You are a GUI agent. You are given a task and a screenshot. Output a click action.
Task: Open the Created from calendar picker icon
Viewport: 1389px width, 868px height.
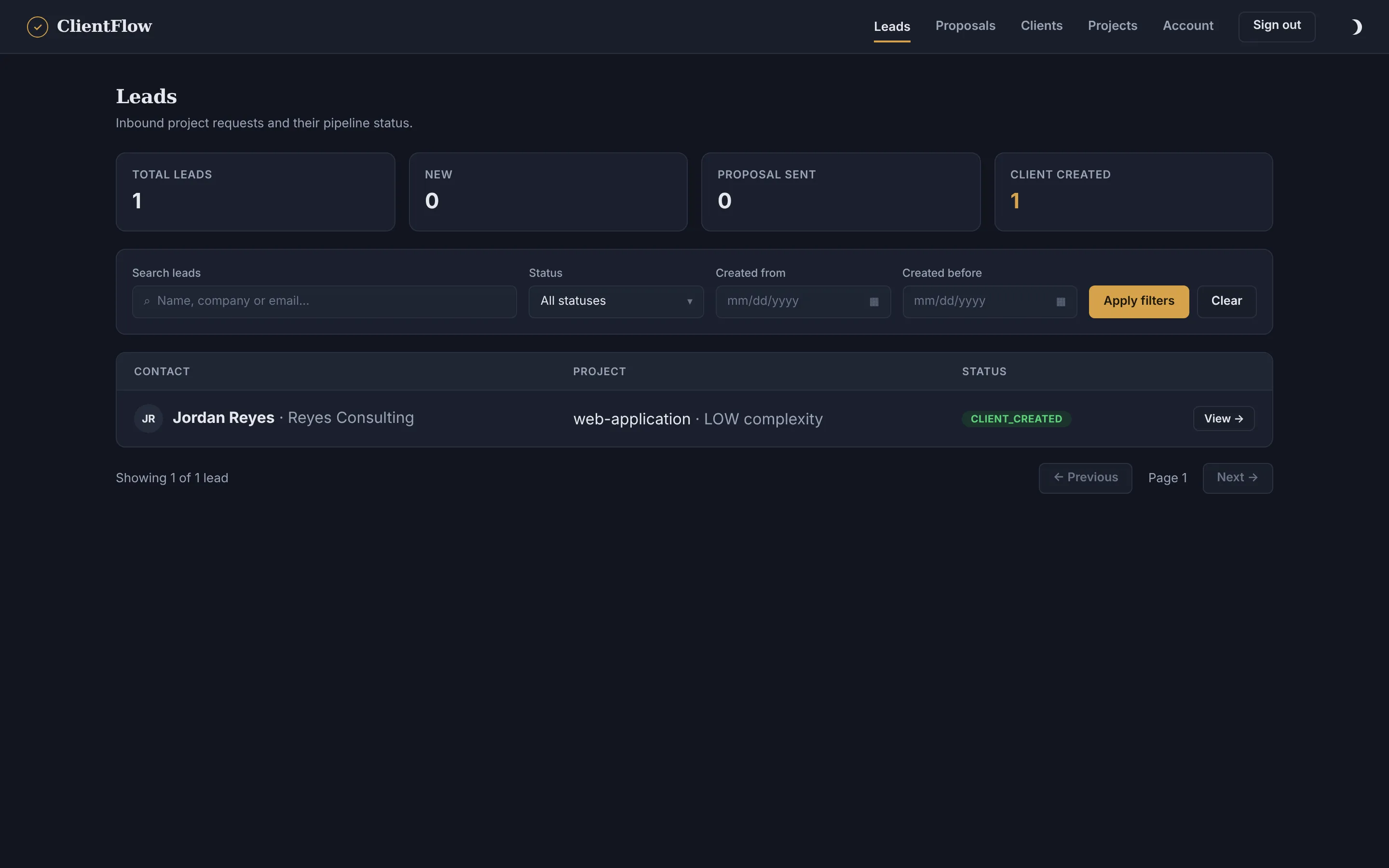click(x=873, y=302)
